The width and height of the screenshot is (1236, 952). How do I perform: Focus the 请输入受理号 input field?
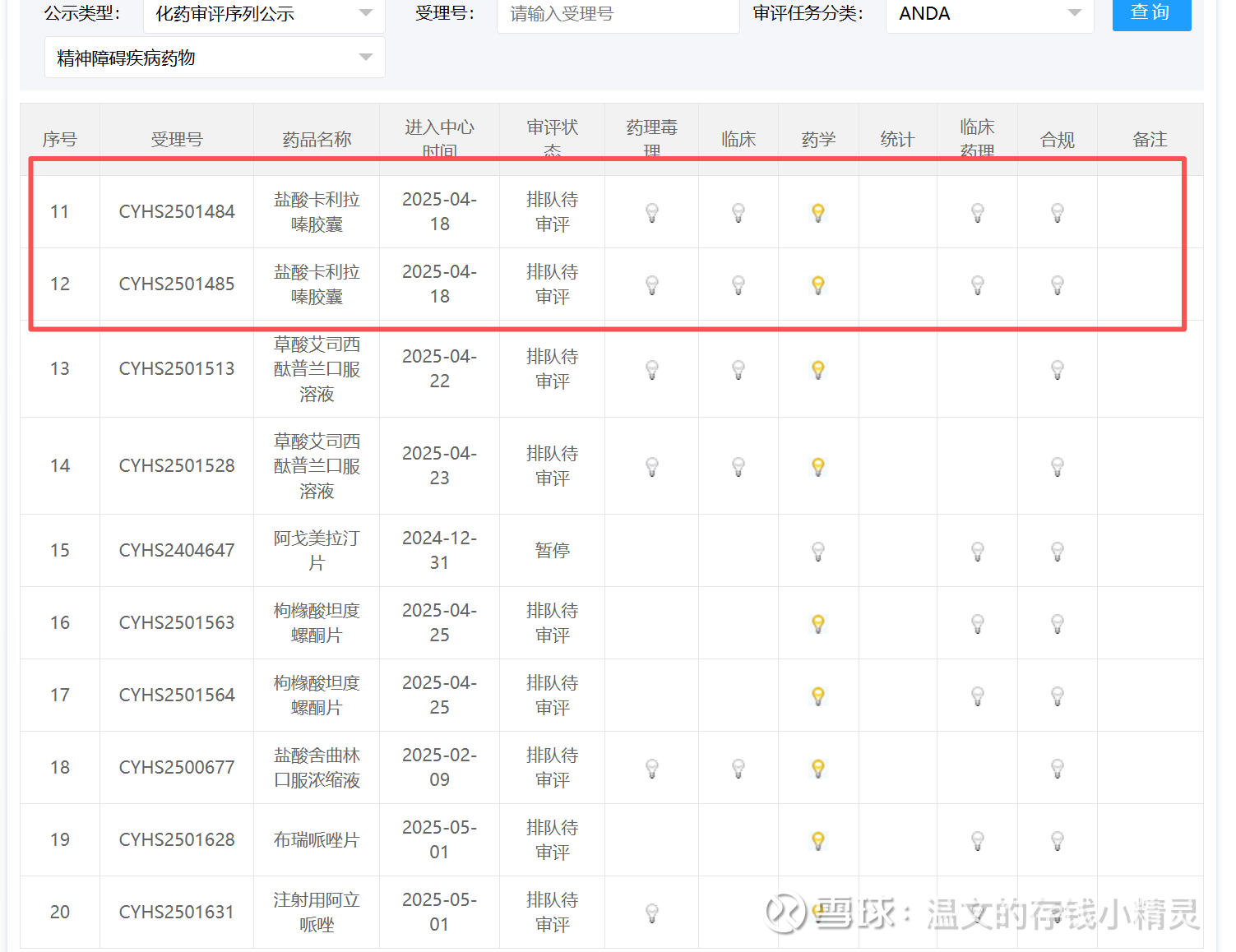tap(617, 14)
